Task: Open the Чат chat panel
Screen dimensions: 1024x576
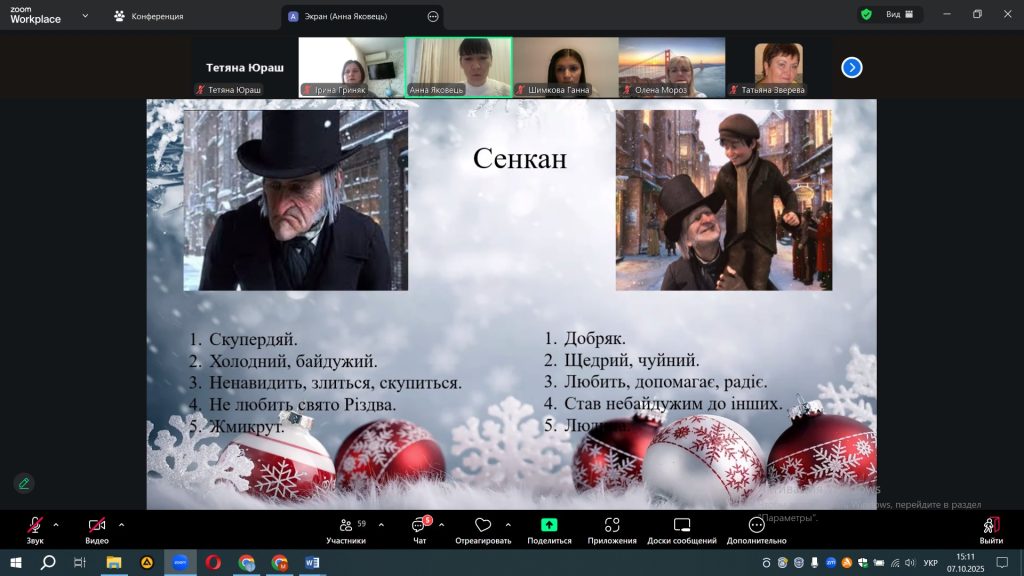Action: (x=419, y=525)
